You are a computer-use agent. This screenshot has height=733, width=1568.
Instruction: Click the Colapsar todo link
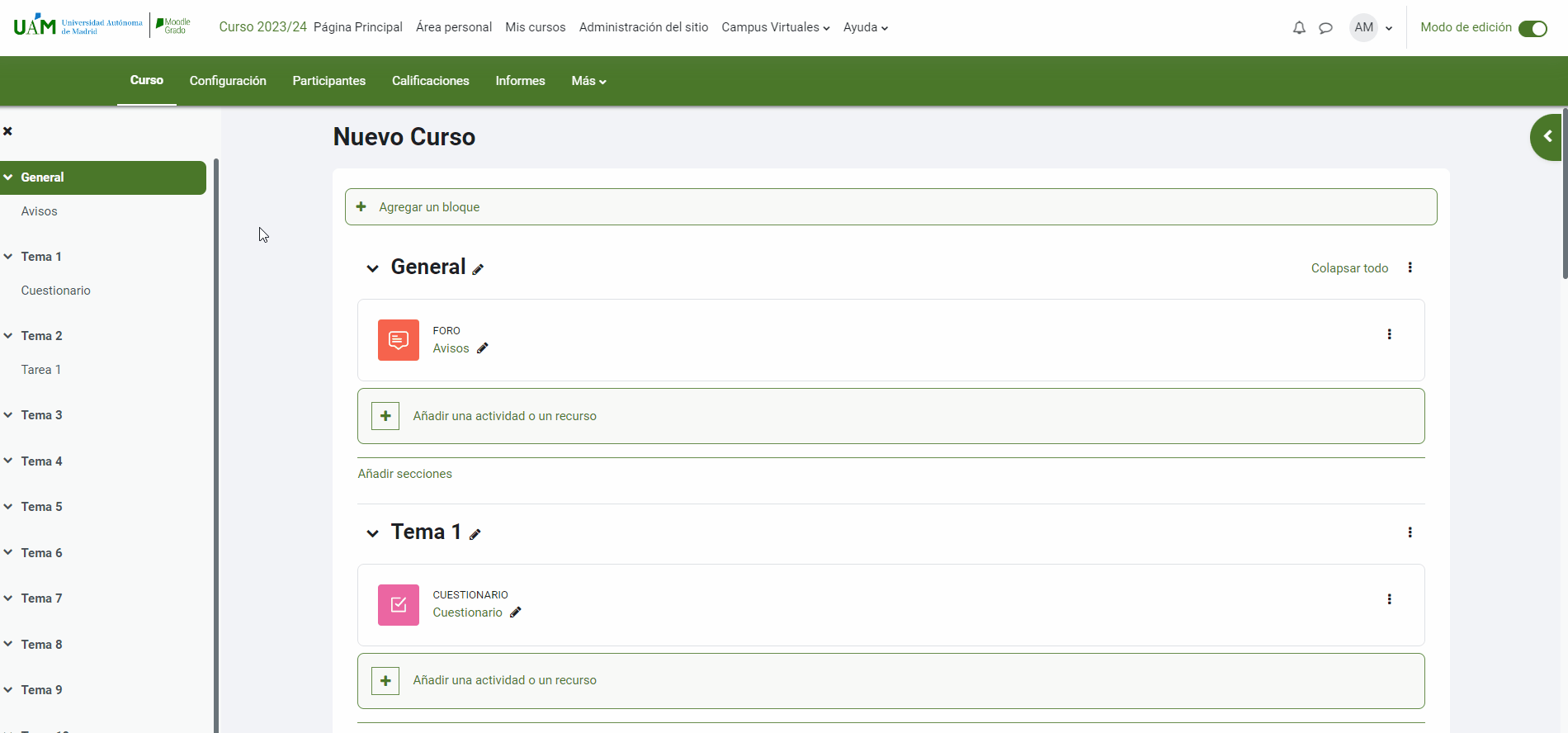1349,268
